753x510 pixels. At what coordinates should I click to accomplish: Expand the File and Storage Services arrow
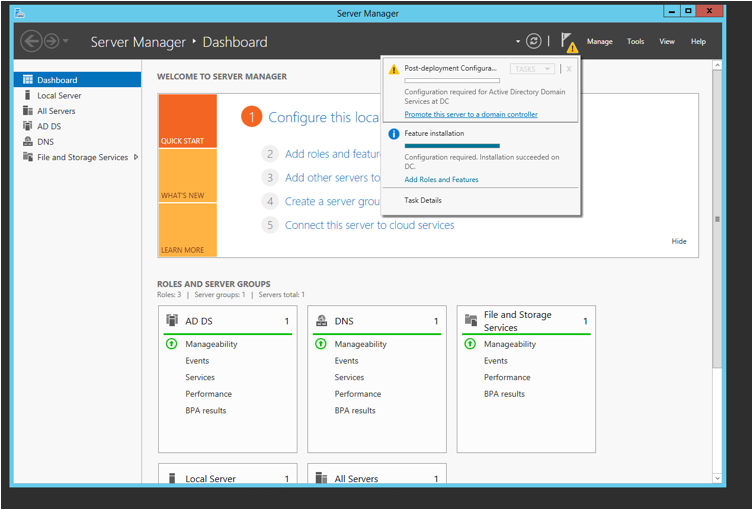pyautogui.click(x=136, y=157)
